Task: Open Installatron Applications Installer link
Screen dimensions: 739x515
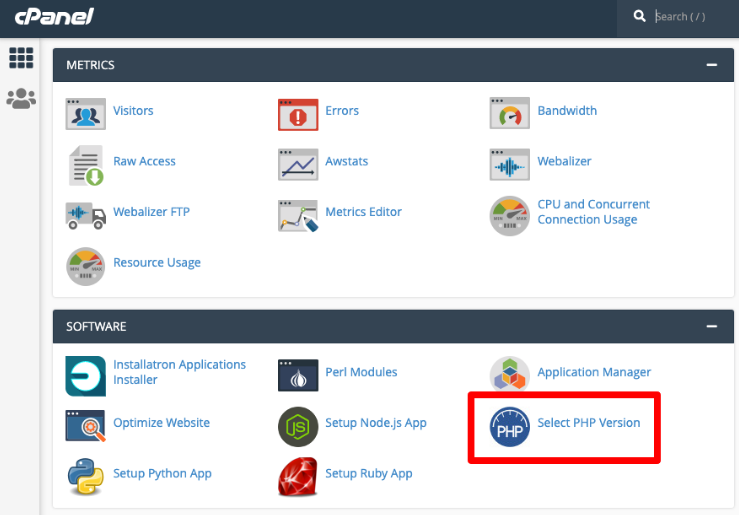Action: 180,372
